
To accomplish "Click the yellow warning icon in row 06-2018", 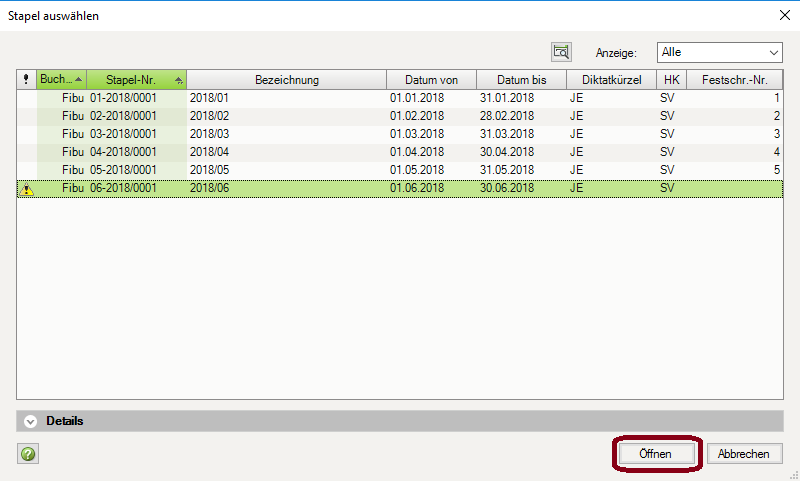I will 27,189.
